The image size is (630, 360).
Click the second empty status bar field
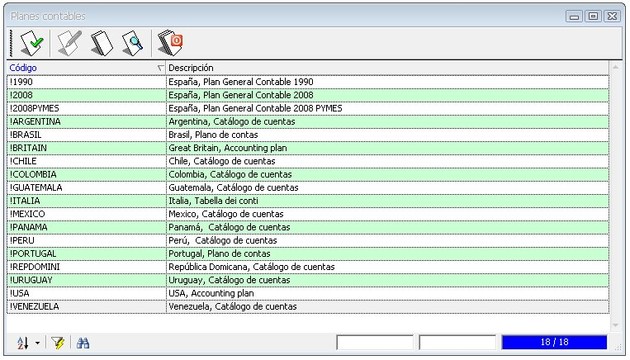458,342
